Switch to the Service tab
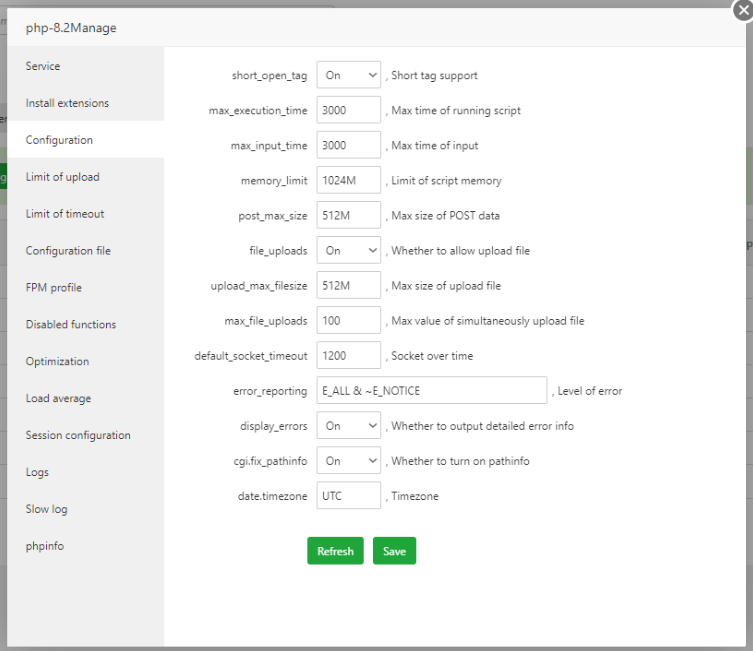753x651 pixels. [x=43, y=66]
